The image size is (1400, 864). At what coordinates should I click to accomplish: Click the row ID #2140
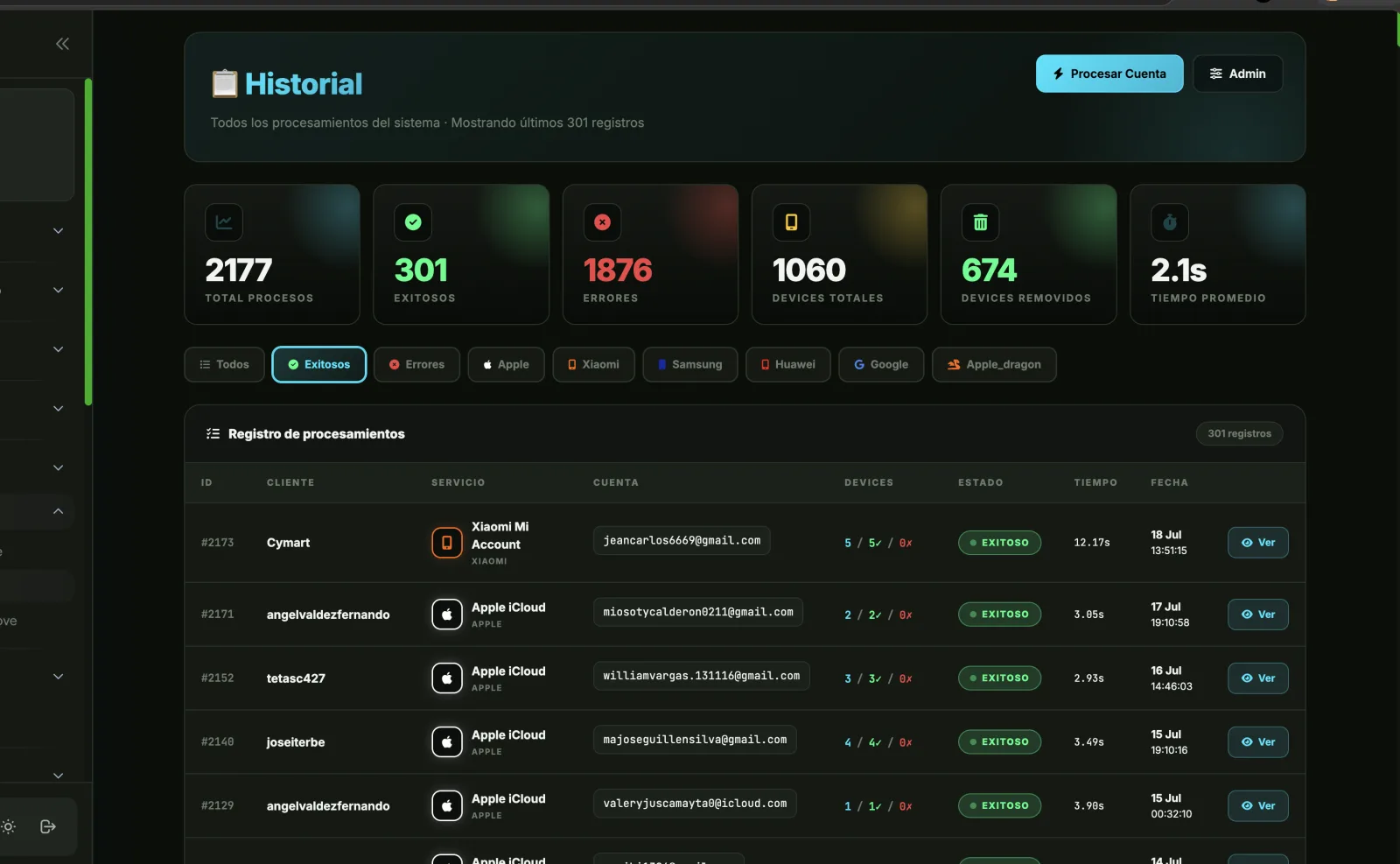click(218, 742)
